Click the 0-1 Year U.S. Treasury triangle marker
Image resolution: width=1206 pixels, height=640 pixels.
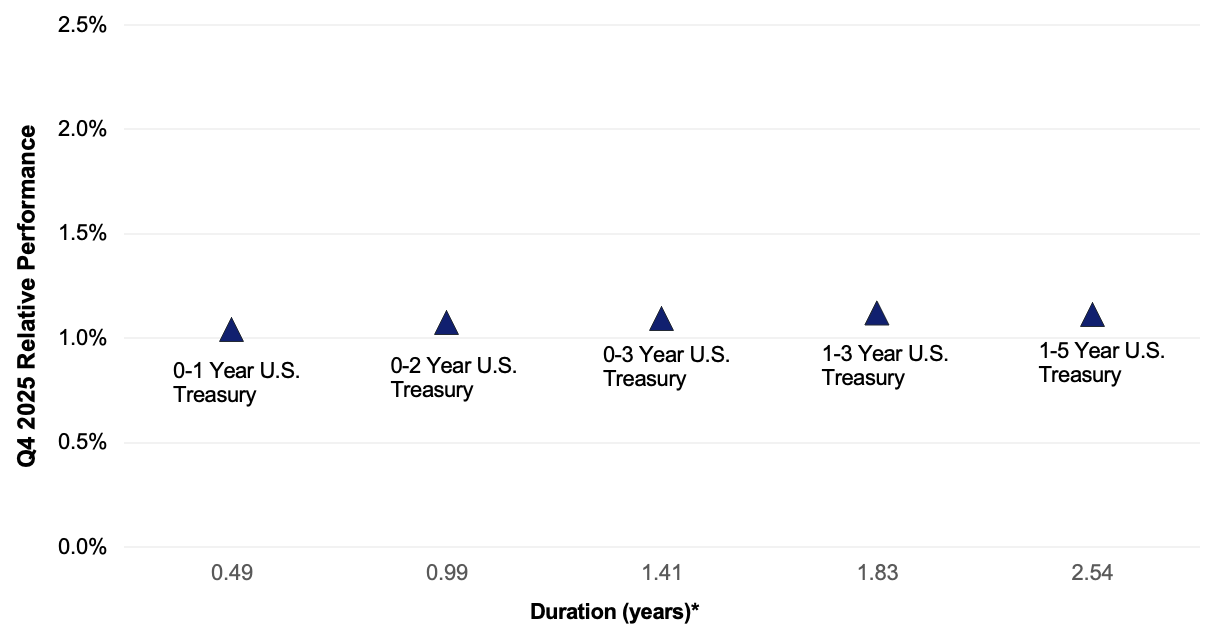click(231, 331)
